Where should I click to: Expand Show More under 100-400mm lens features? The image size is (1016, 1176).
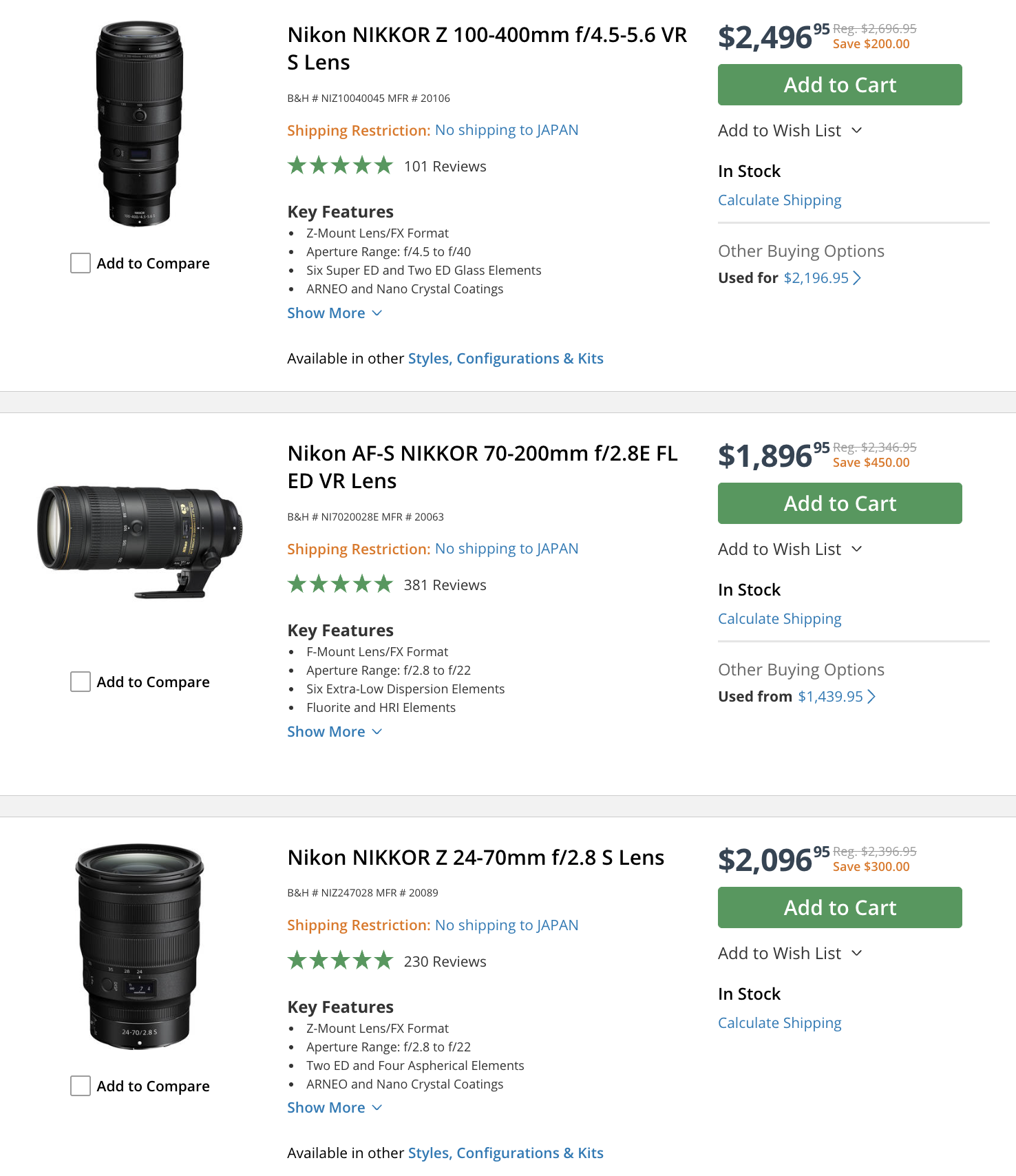click(x=334, y=313)
